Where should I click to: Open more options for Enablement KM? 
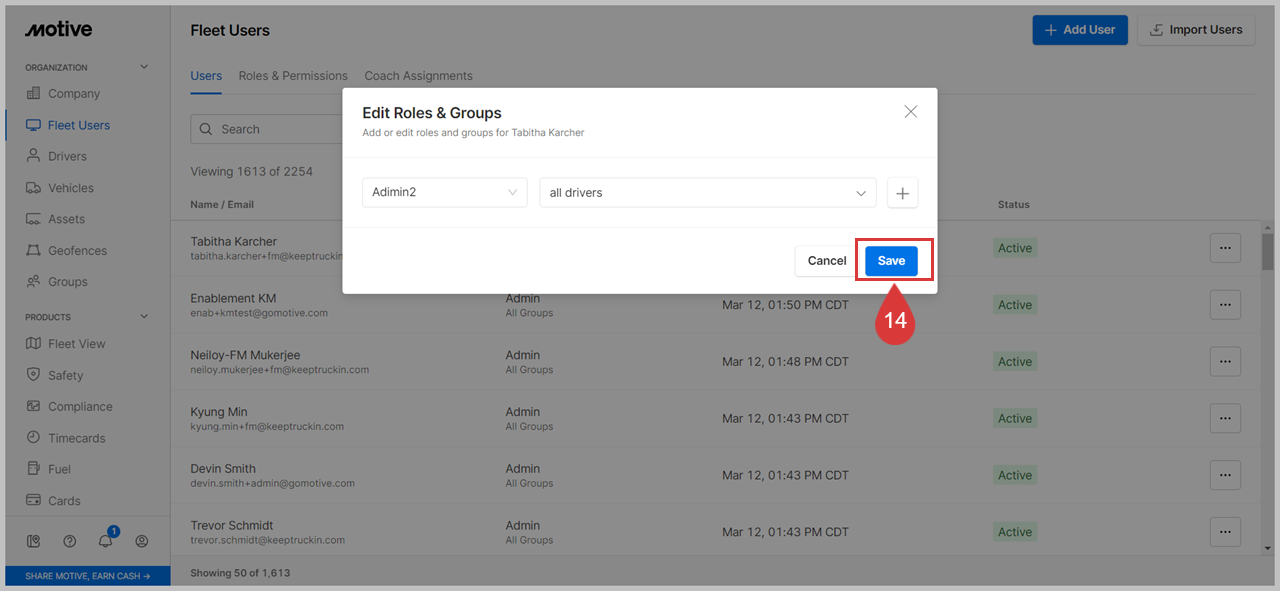tap(1225, 305)
